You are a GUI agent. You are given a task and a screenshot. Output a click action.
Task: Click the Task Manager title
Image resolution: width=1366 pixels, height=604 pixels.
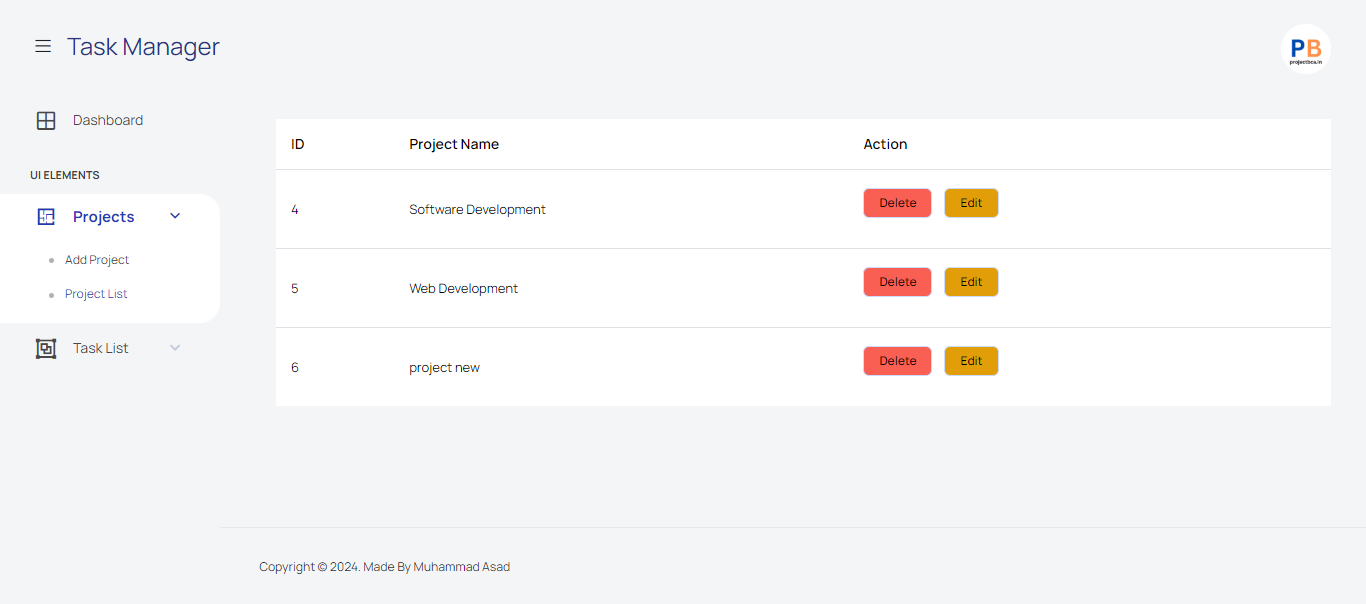tap(143, 47)
